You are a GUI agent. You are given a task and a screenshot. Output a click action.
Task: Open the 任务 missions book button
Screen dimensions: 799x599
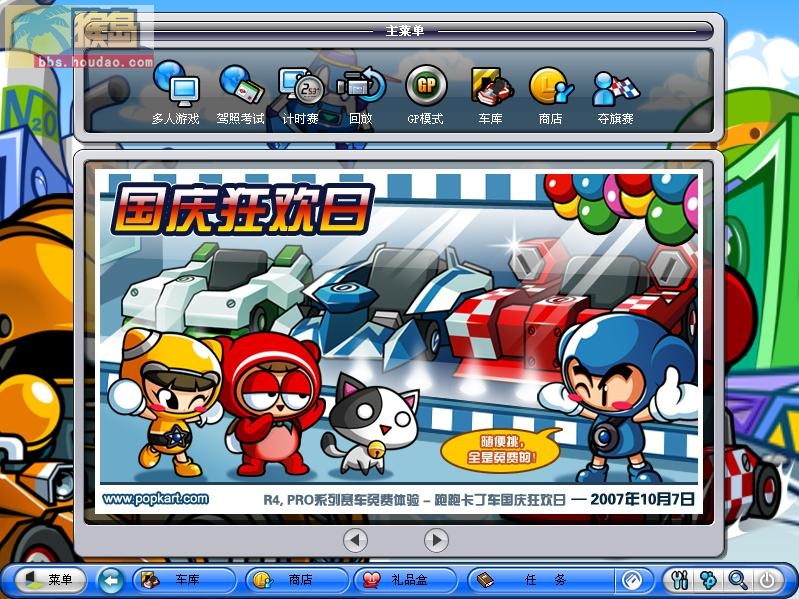[540, 580]
